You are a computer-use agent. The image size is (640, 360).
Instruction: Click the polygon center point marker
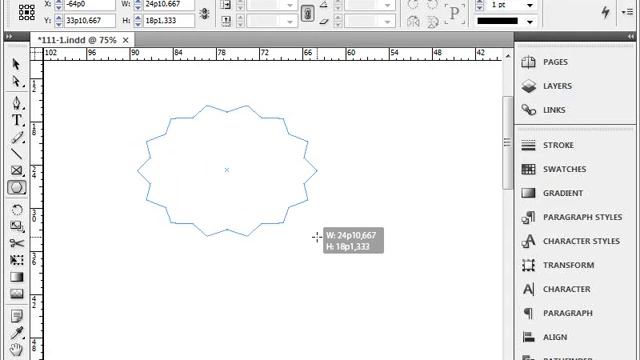click(x=227, y=170)
